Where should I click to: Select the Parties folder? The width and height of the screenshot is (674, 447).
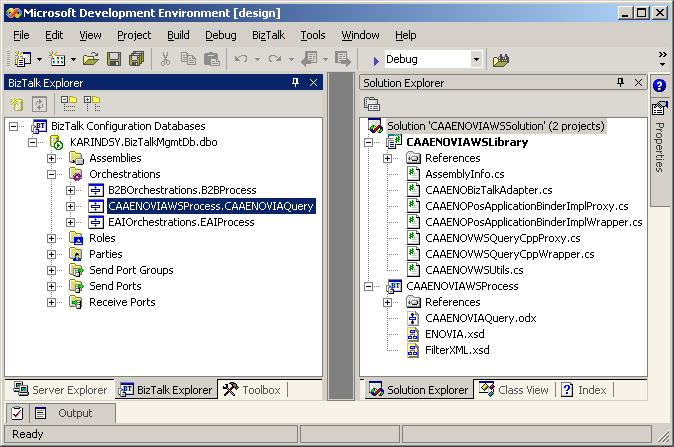[105, 254]
